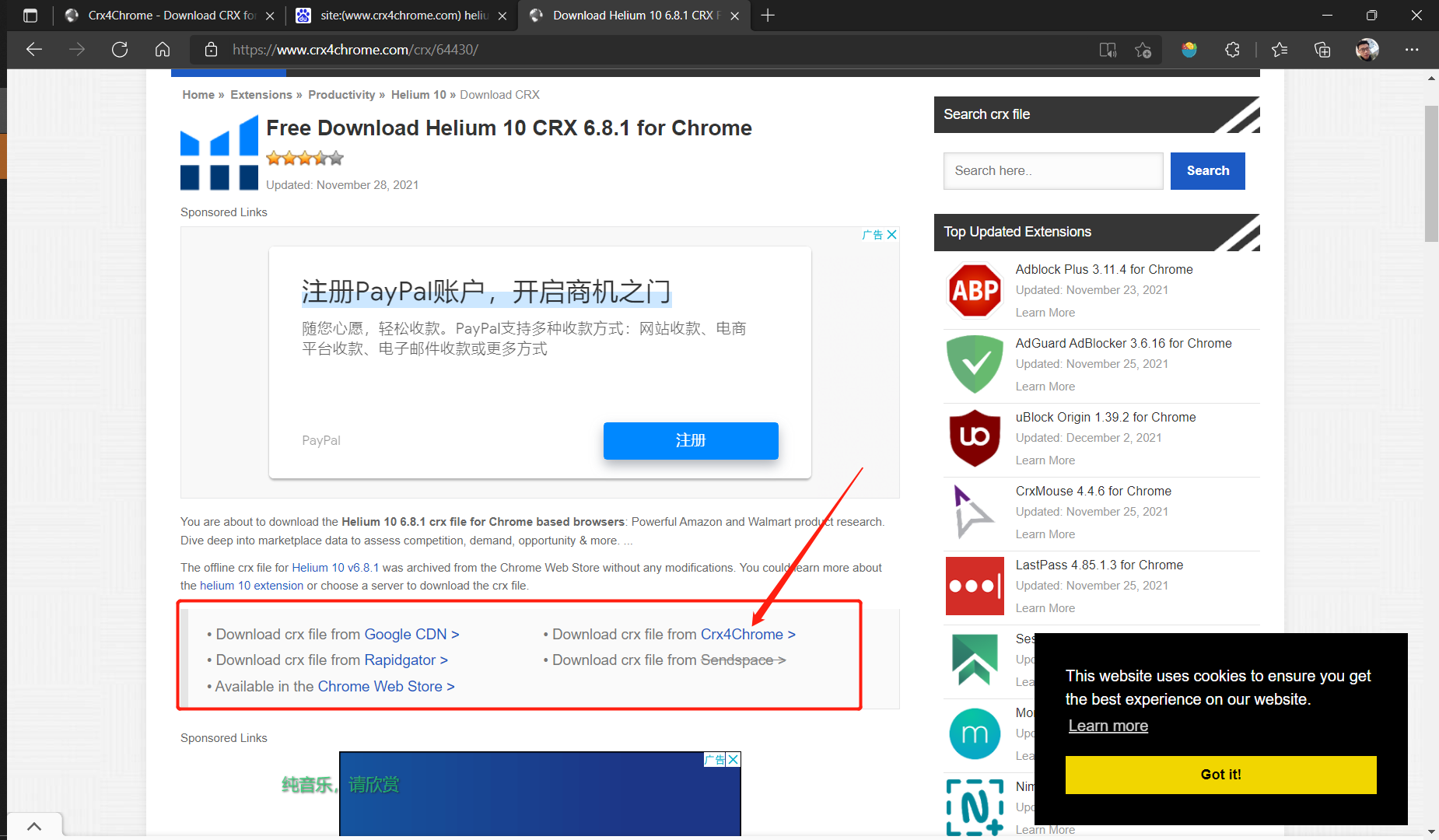Click the LastPass red dots icon

tap(975, 586)
